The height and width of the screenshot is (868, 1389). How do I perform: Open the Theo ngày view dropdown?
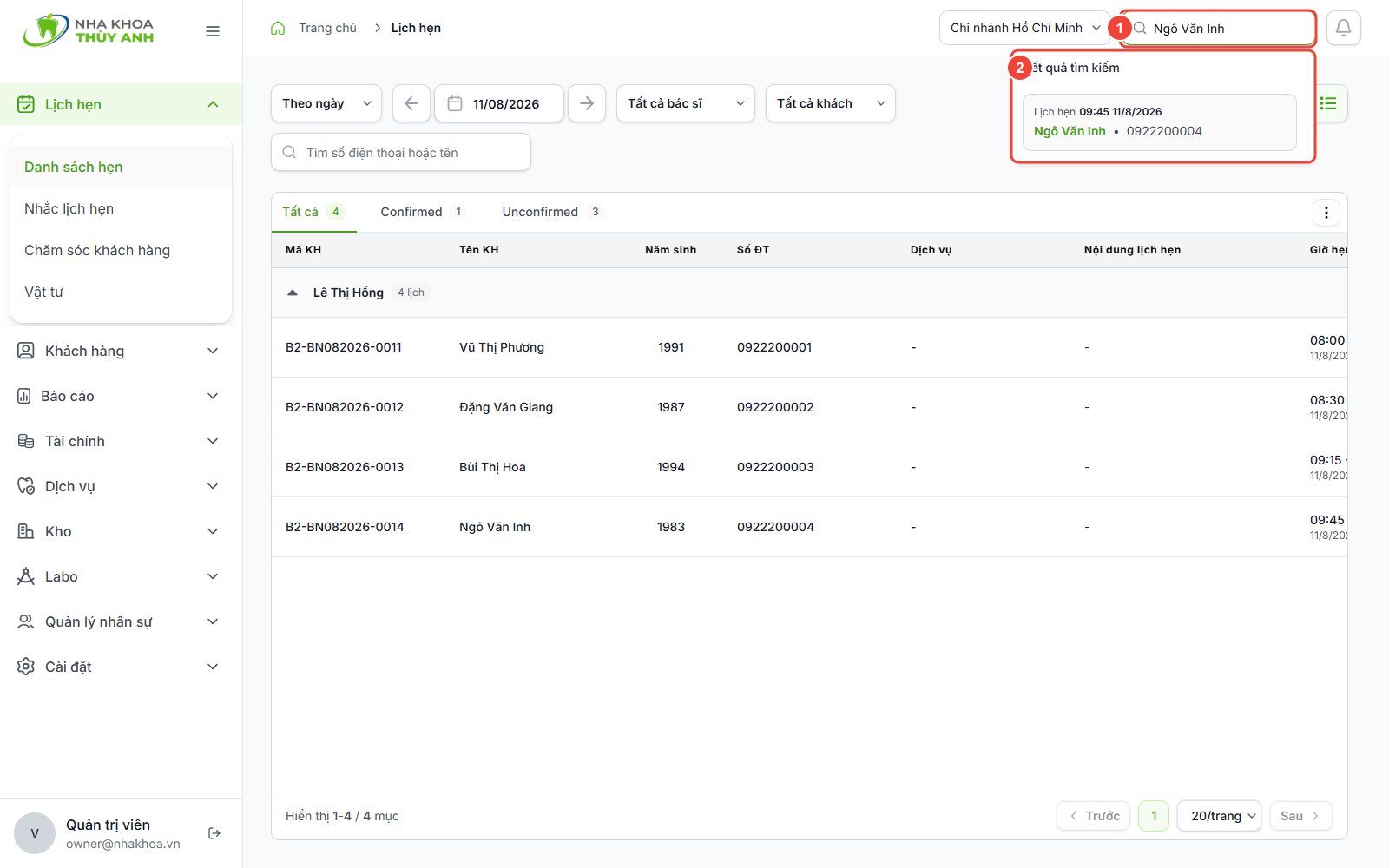pyautogui.click(x=326, y=103)
